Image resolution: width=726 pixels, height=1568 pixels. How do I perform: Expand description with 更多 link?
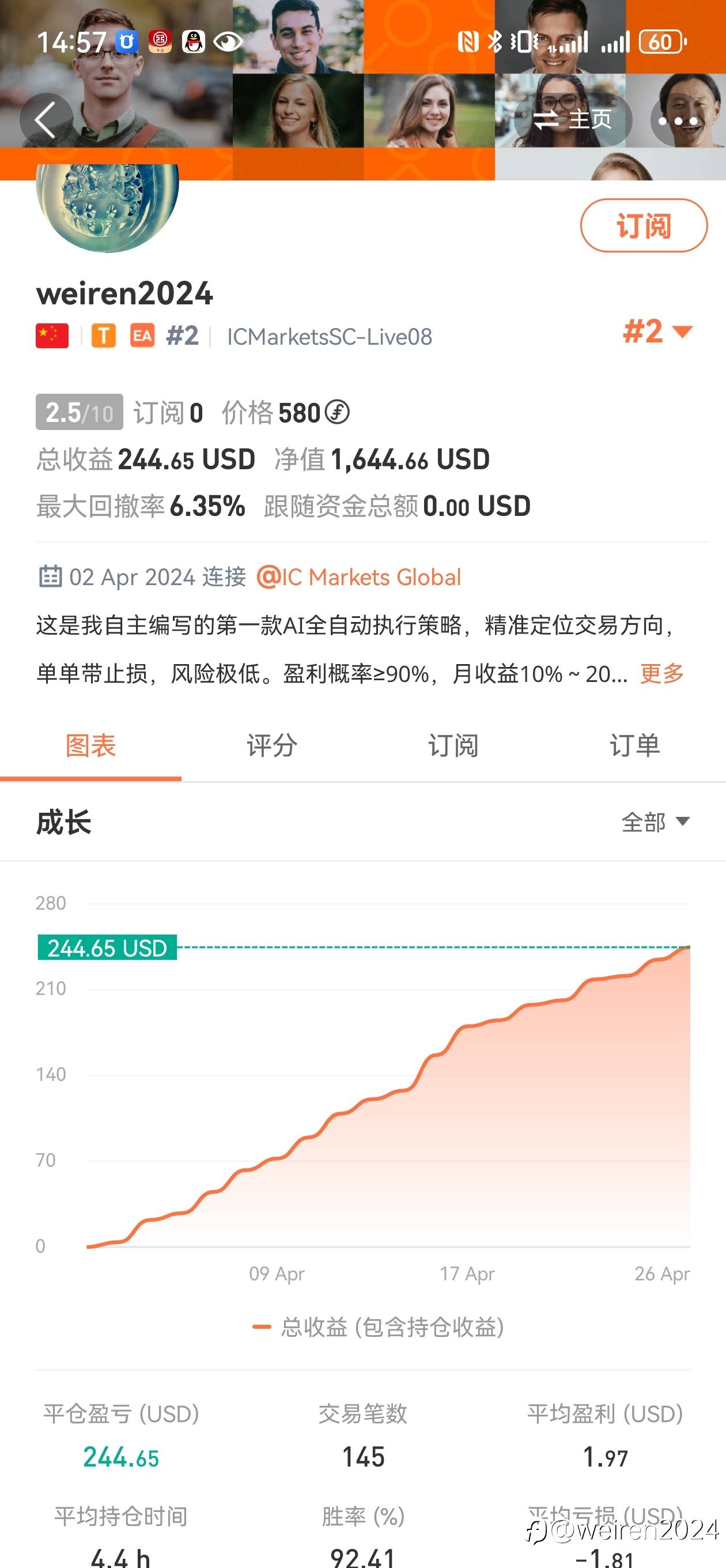662,673
